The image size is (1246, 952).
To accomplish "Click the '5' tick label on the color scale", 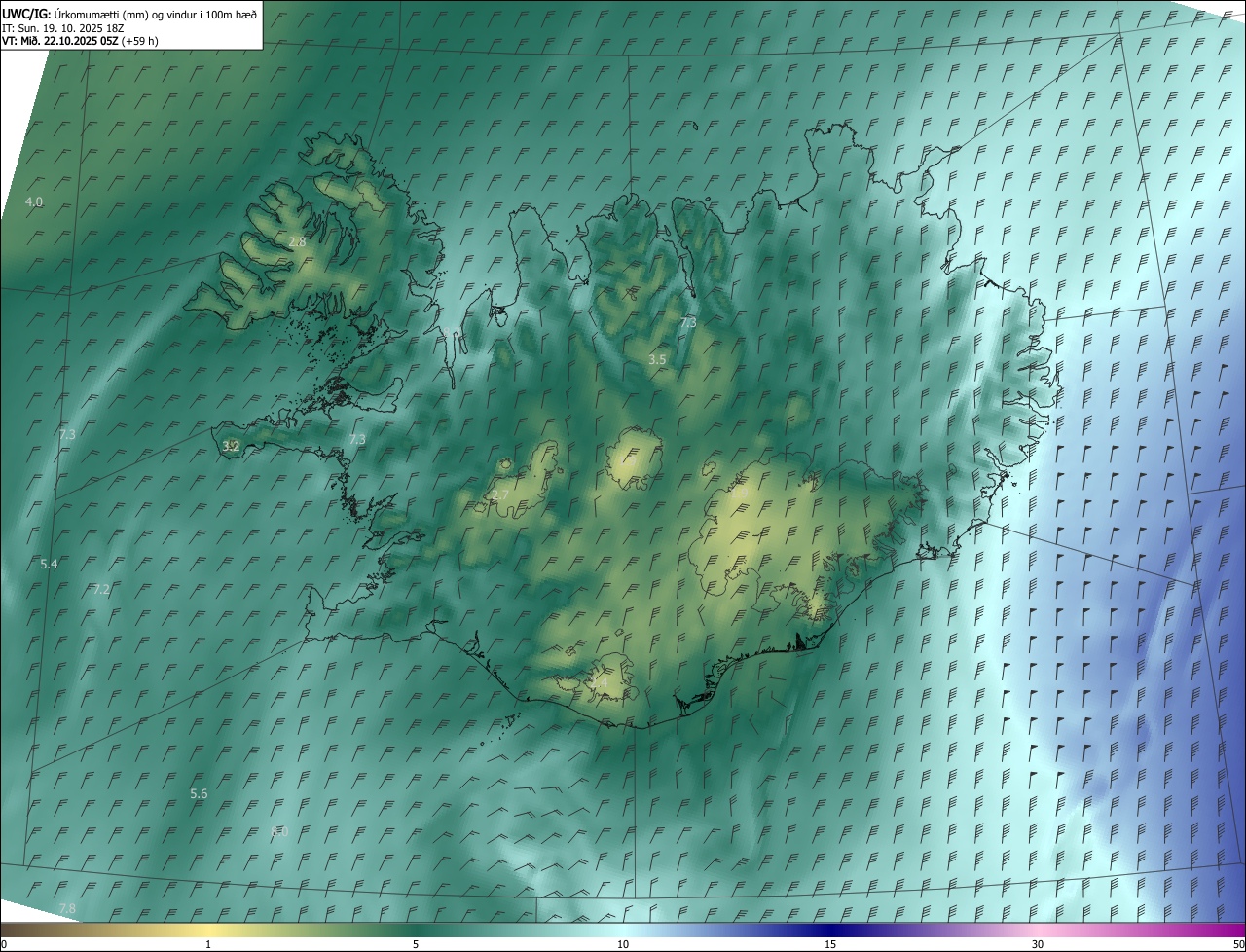I will [416, 944].
